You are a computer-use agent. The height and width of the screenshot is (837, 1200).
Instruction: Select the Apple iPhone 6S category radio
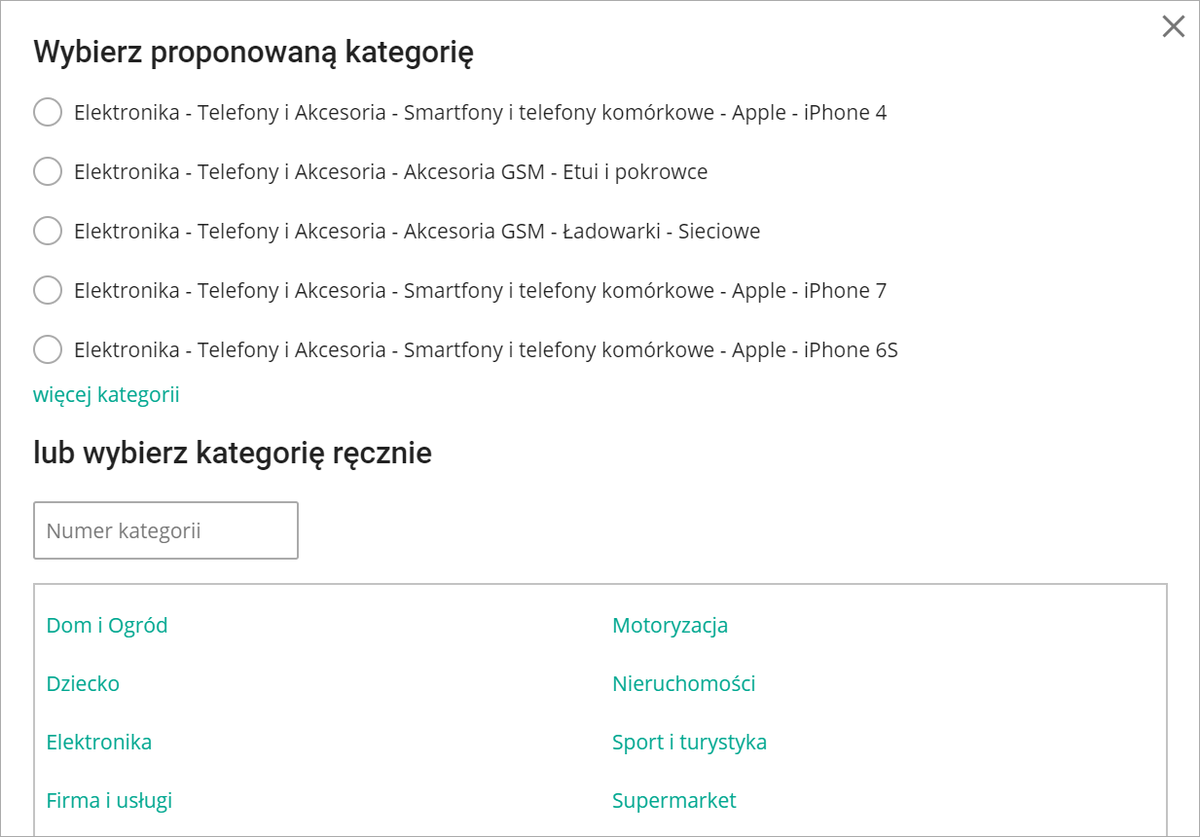pos(48,350)
